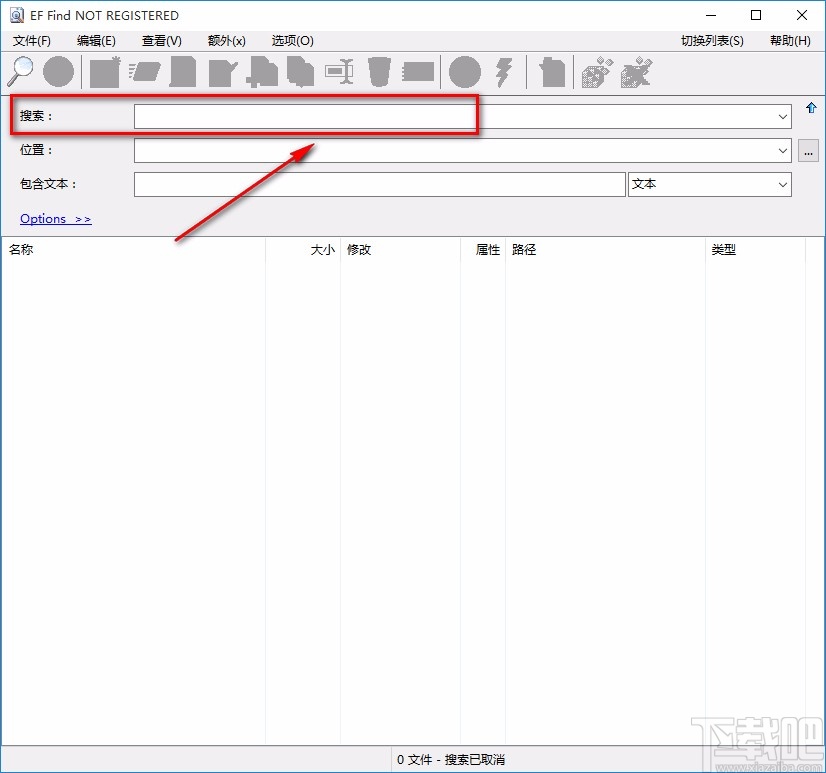
Task: Click the new document icon with sparkle
Action: tap(104, 72)
